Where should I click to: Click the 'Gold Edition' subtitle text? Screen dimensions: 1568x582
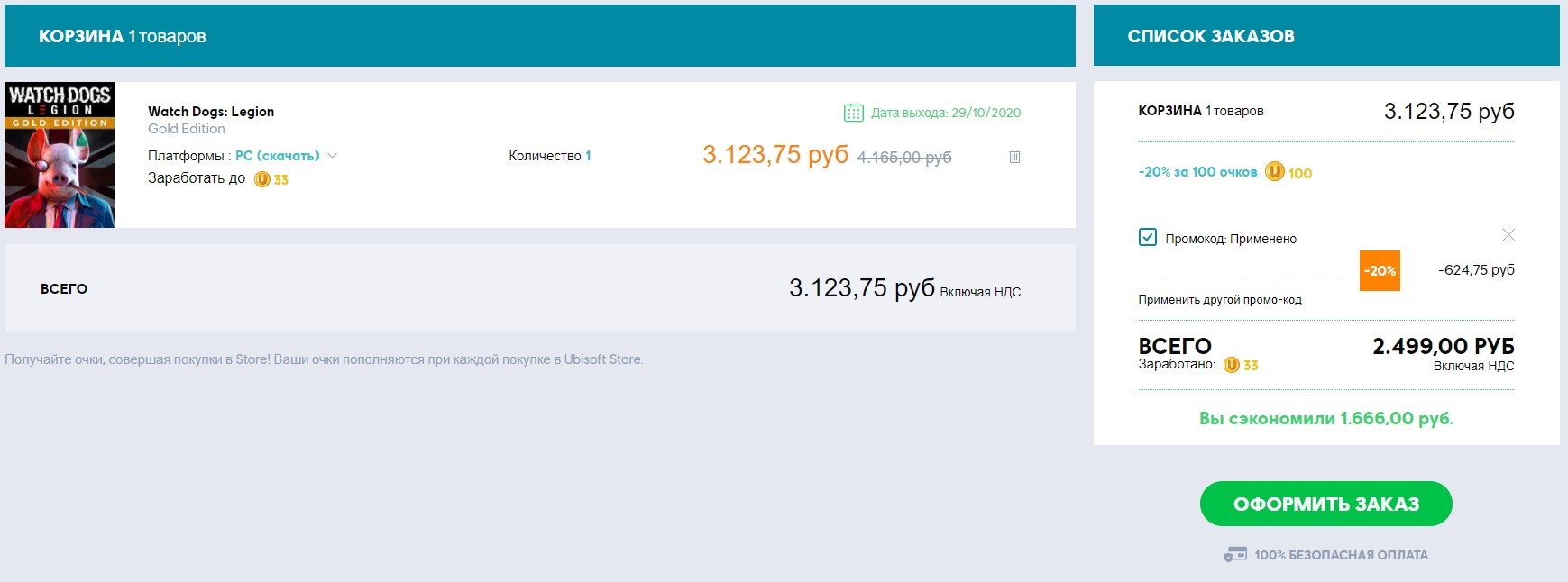pyautogui.click(x=187, y=129)
